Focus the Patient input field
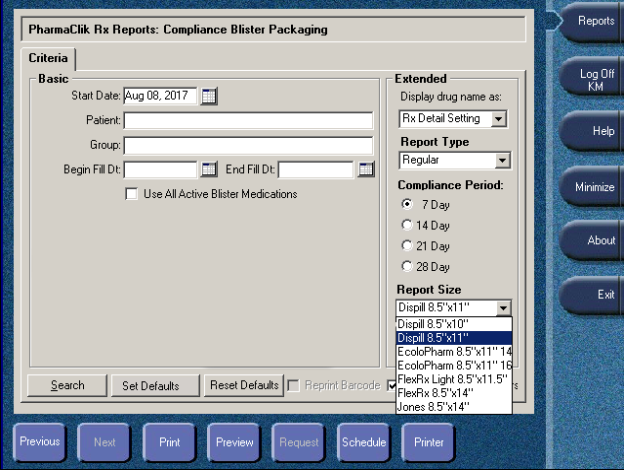The height and width of the screenshot is (470, 624). pyautogui.click(x=248, y=121)
